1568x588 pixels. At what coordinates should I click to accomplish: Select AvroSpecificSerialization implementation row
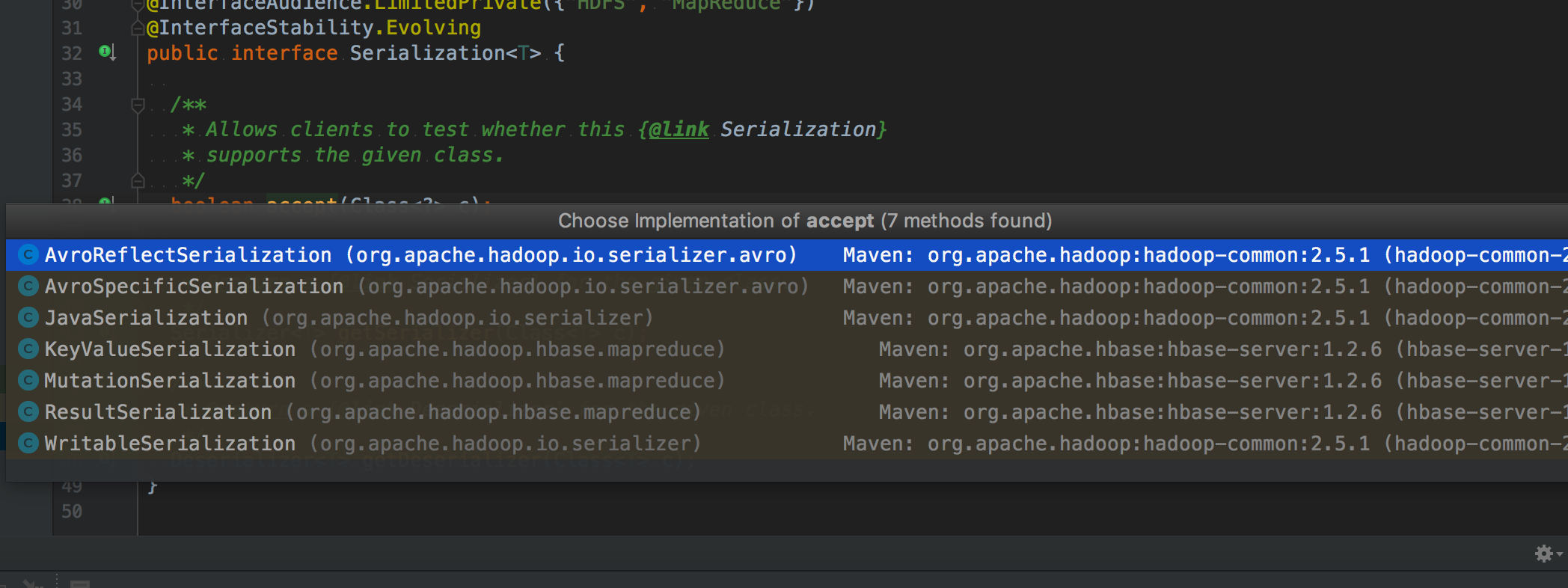point(787,287)
